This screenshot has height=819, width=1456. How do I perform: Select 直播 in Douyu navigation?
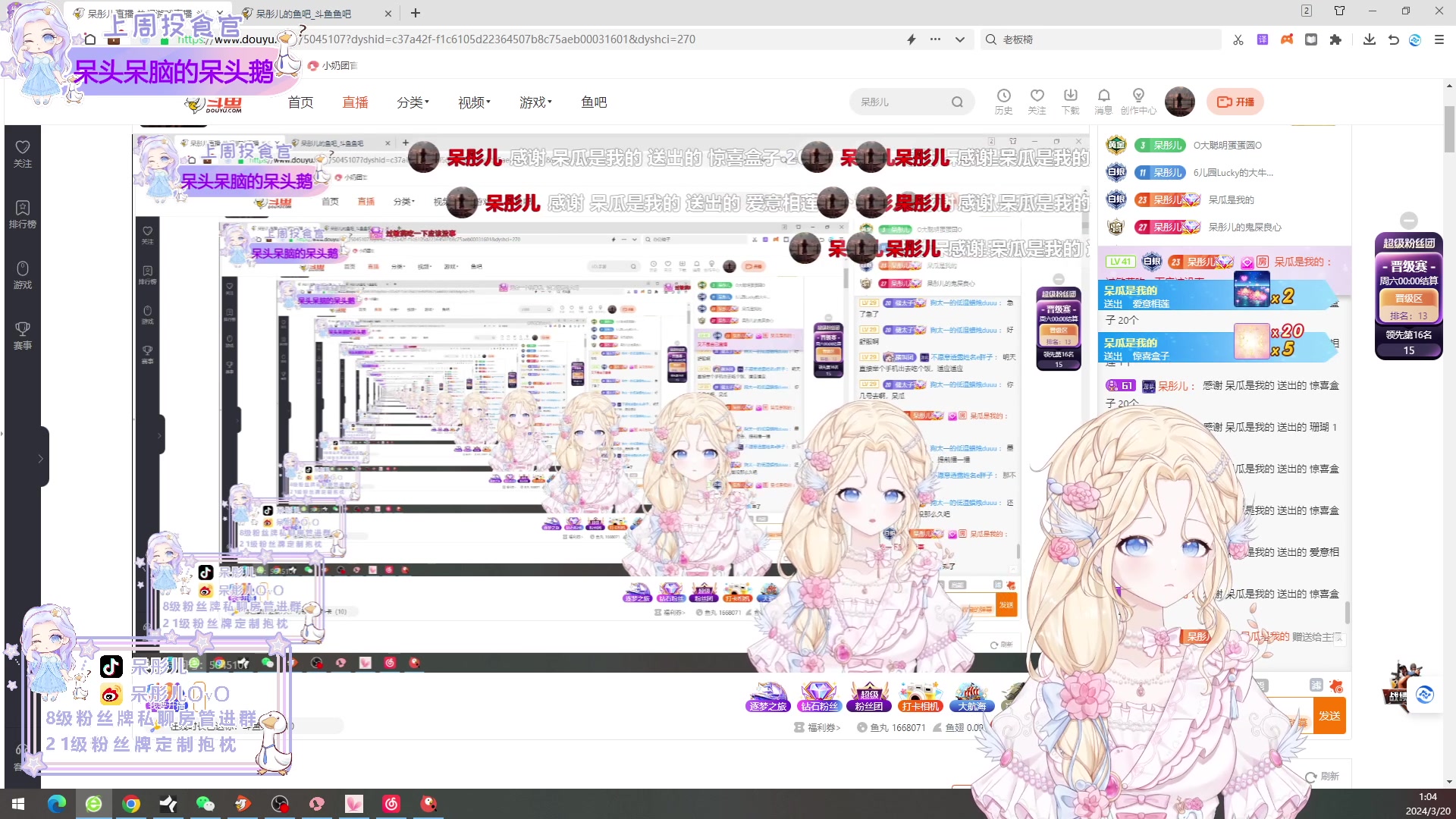[355, 102]
